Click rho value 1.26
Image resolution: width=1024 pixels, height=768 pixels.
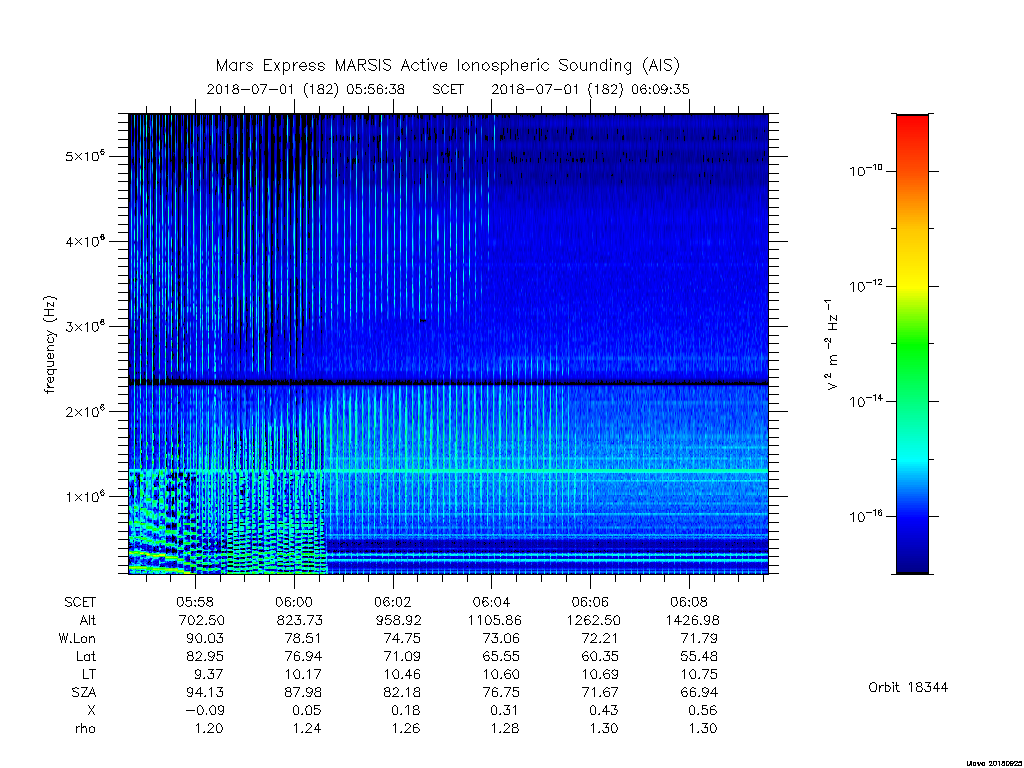(x=406, y=728)
